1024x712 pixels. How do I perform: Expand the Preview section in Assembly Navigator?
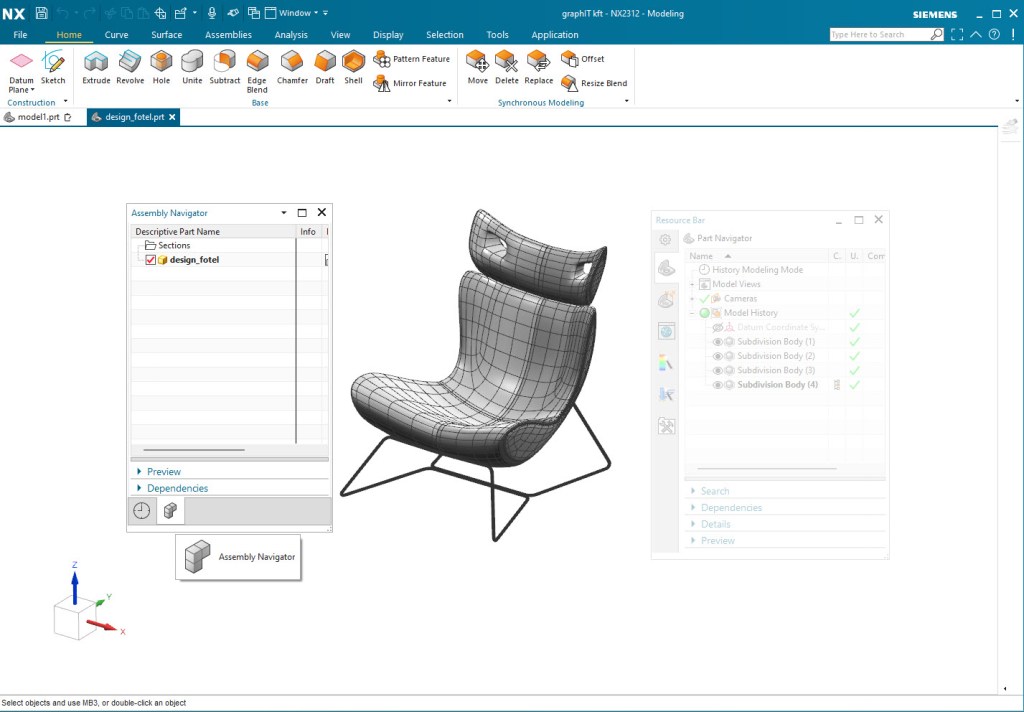(x=163, y=471)
